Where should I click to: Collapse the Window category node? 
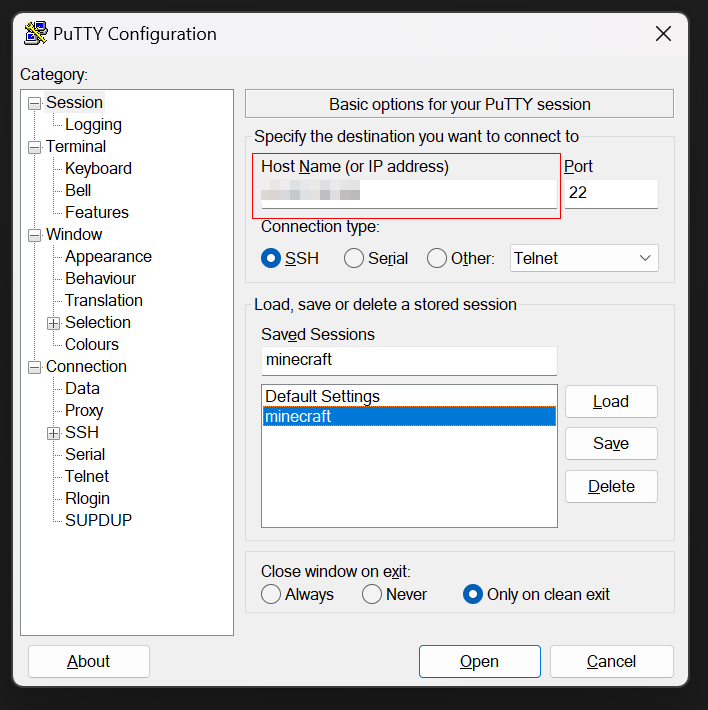[35, 235]
